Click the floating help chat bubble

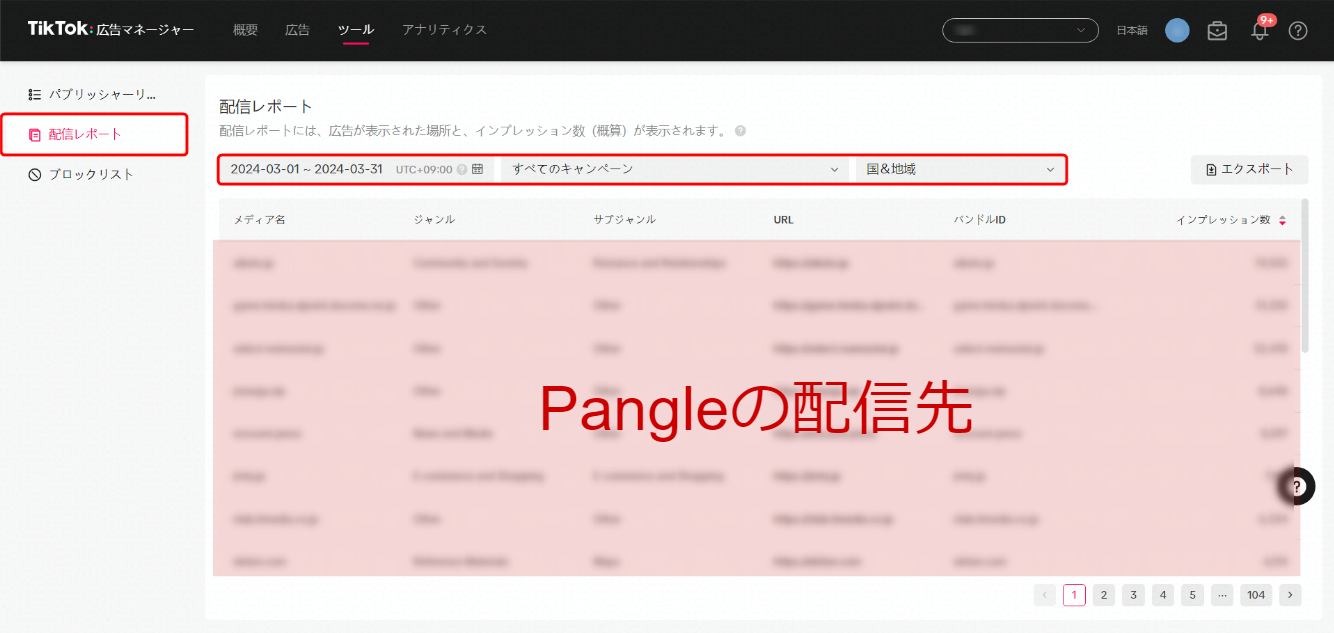click(x=1297, y=486)
